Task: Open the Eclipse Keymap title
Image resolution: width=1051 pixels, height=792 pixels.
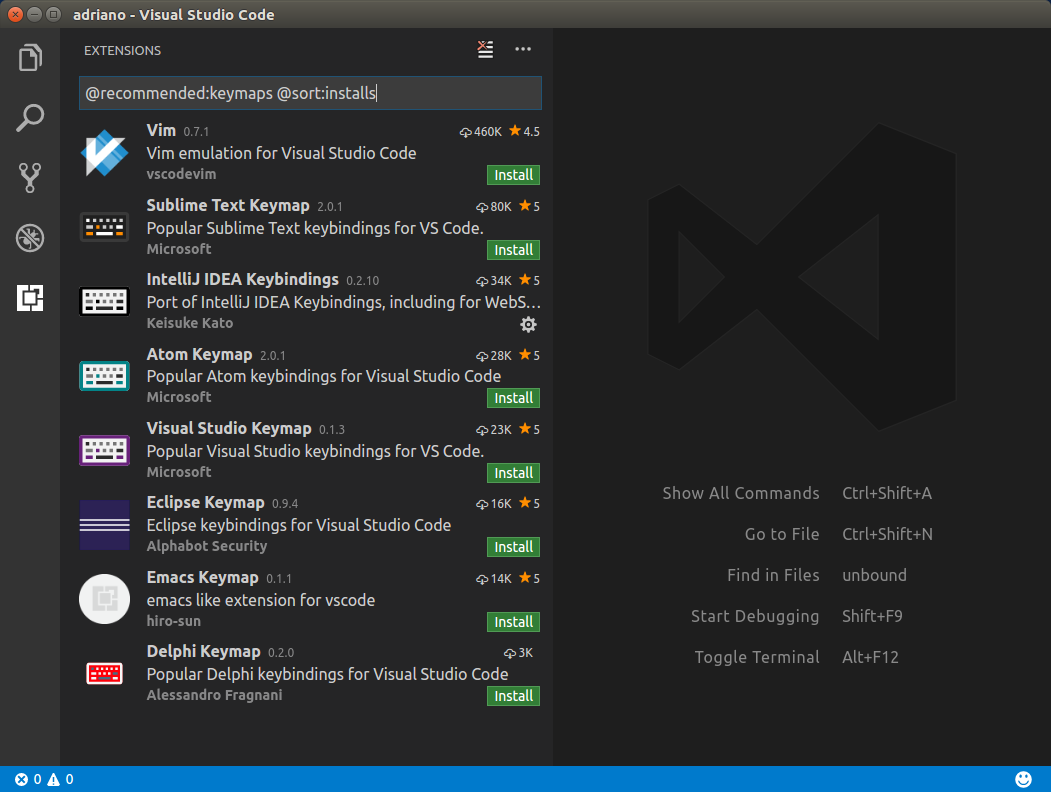Action: tap(205, 503)
